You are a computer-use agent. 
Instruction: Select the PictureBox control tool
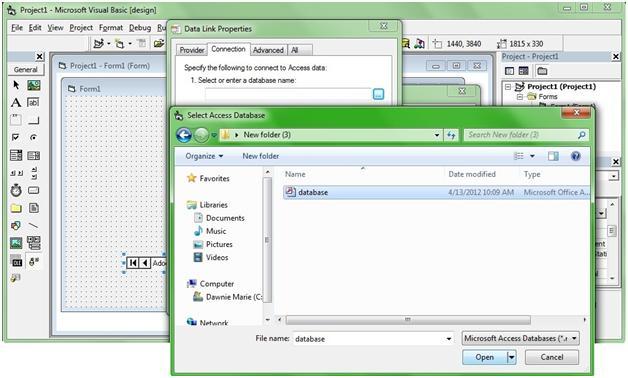coord(34,85)
